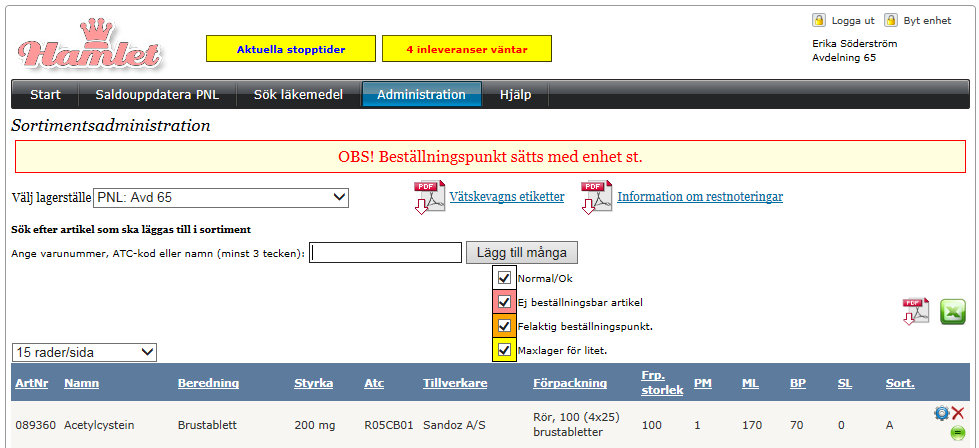Sort by Atc column header
Image resolution: width=979 pixels, height=448 pixels.
pos(374,383)
